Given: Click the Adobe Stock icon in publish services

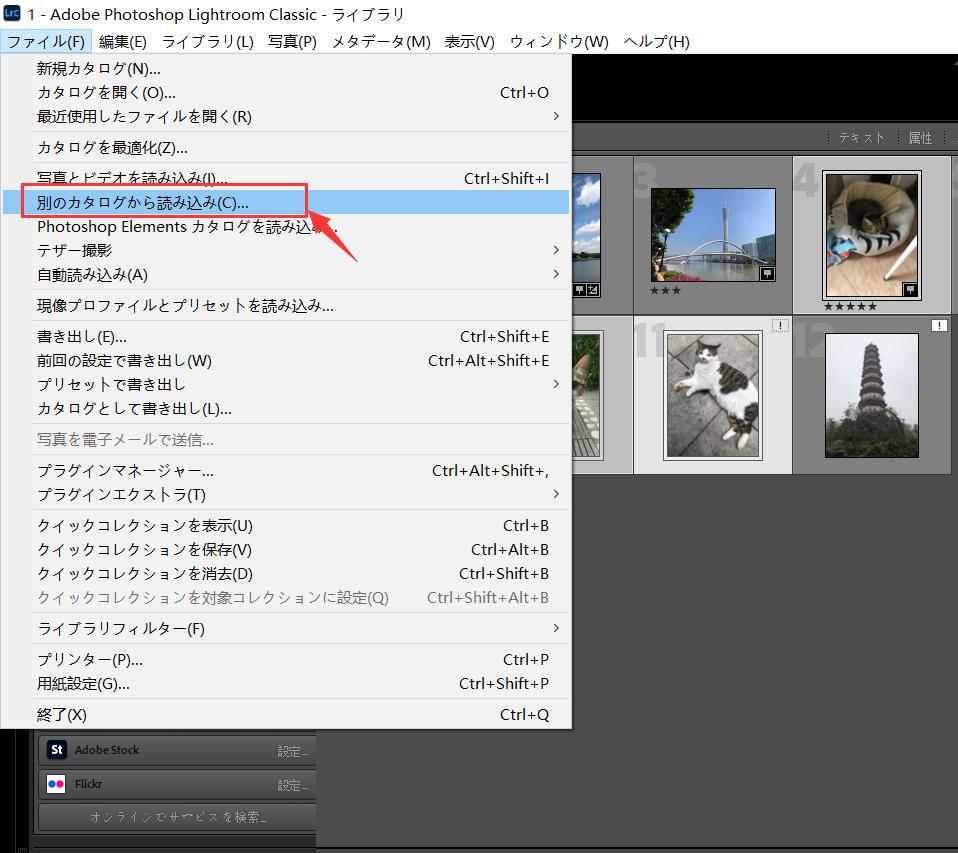Looking at the screenshot, I should tap(57, 750).
